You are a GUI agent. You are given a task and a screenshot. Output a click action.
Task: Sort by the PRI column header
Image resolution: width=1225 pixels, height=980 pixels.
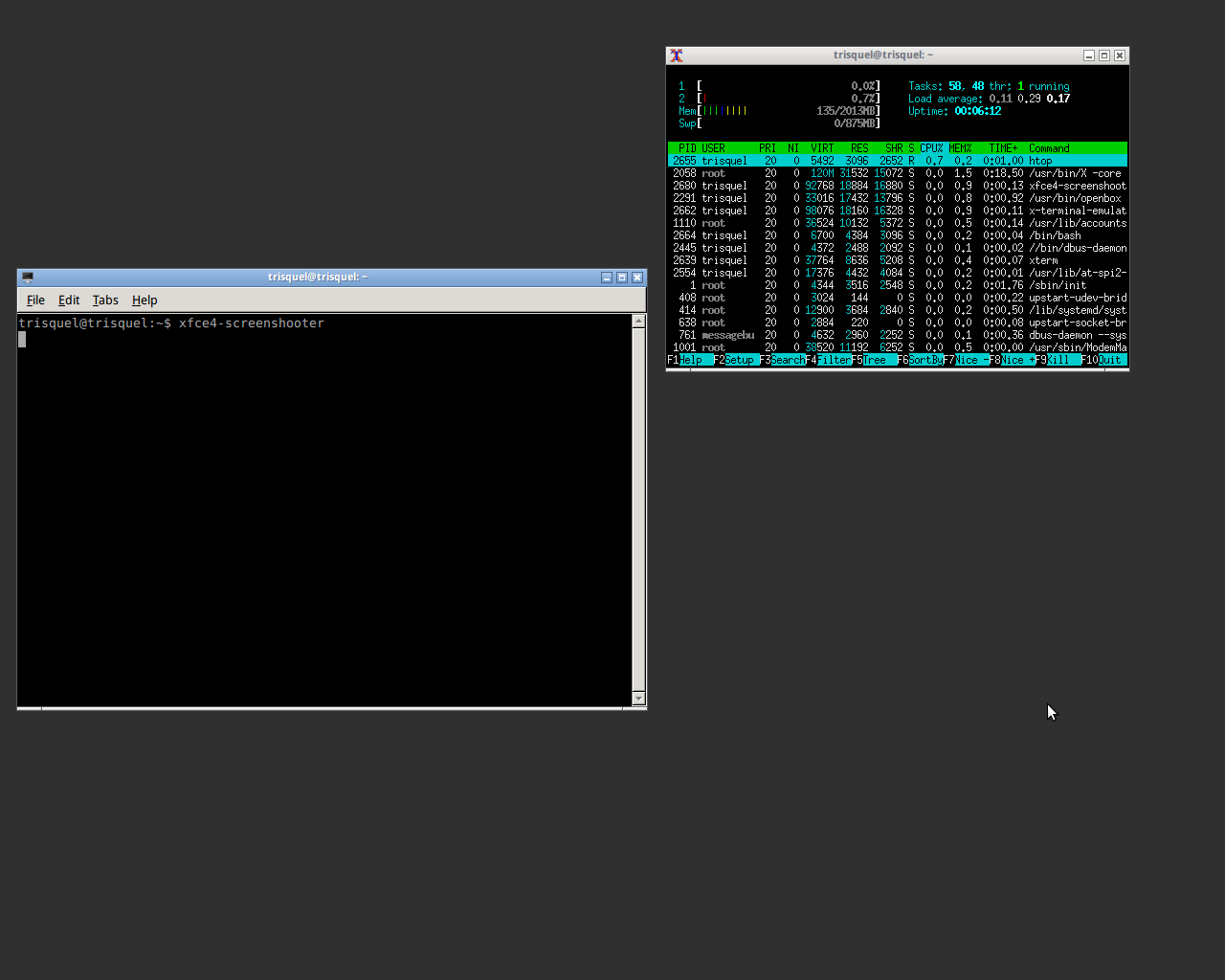click(x=768, y=148)
